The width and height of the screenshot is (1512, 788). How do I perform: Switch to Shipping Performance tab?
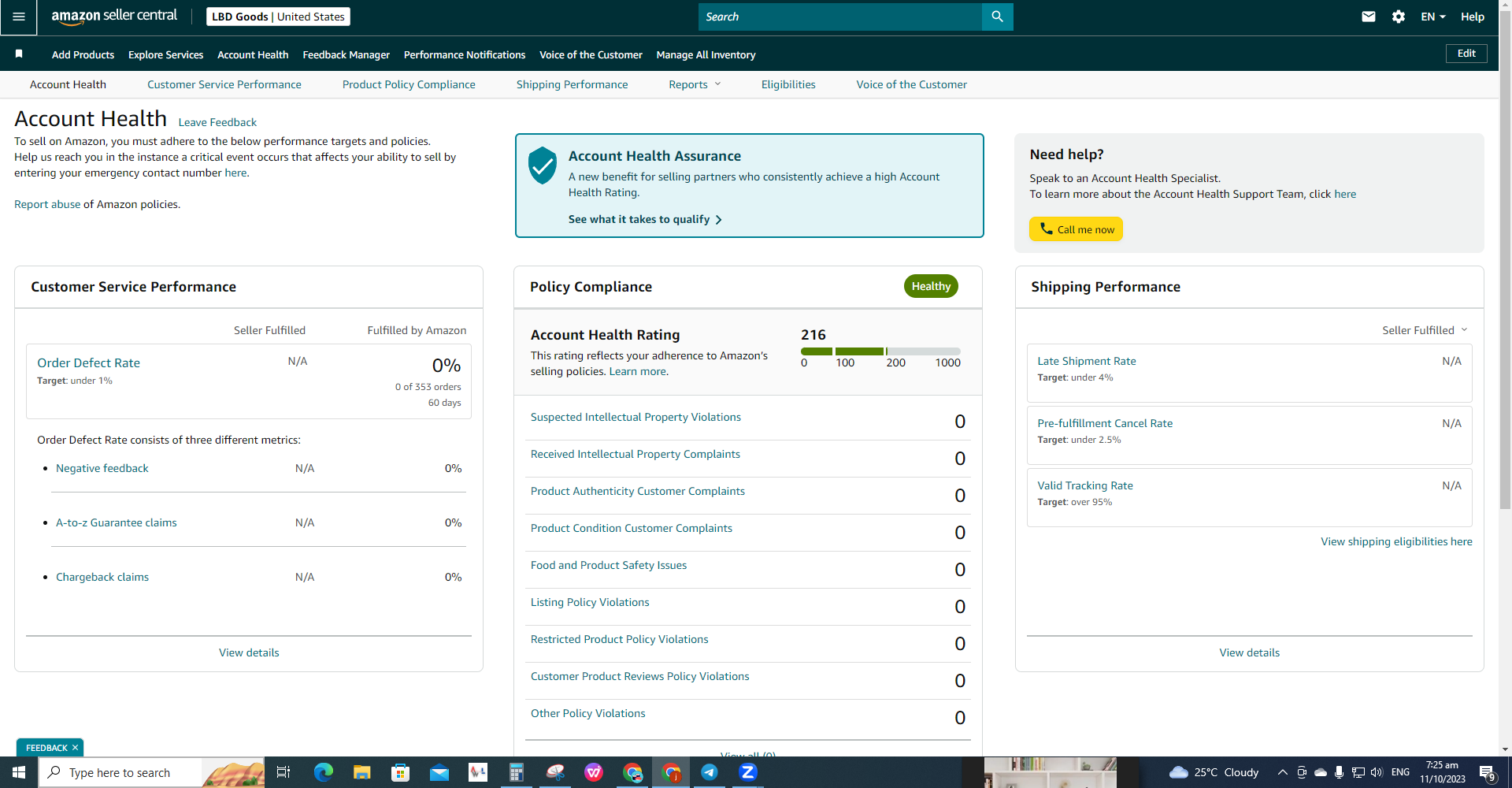pyautogui.click(x=573, y=84)
